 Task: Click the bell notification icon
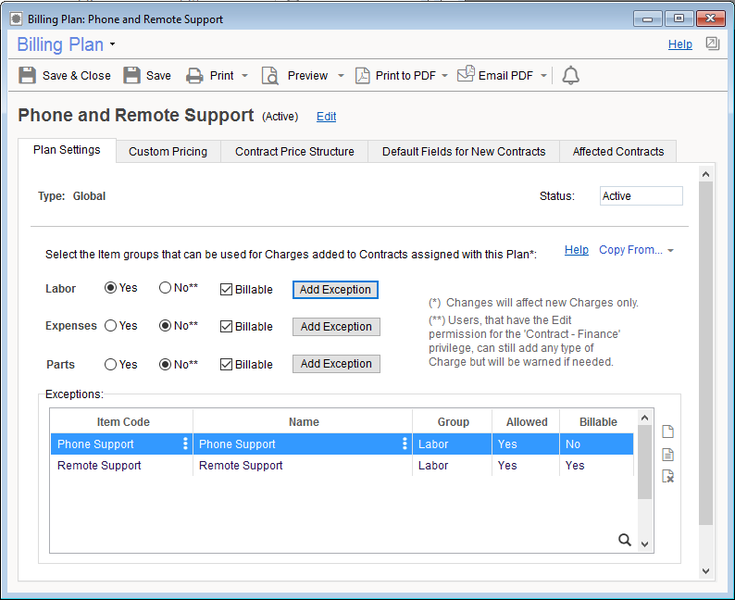570,76
